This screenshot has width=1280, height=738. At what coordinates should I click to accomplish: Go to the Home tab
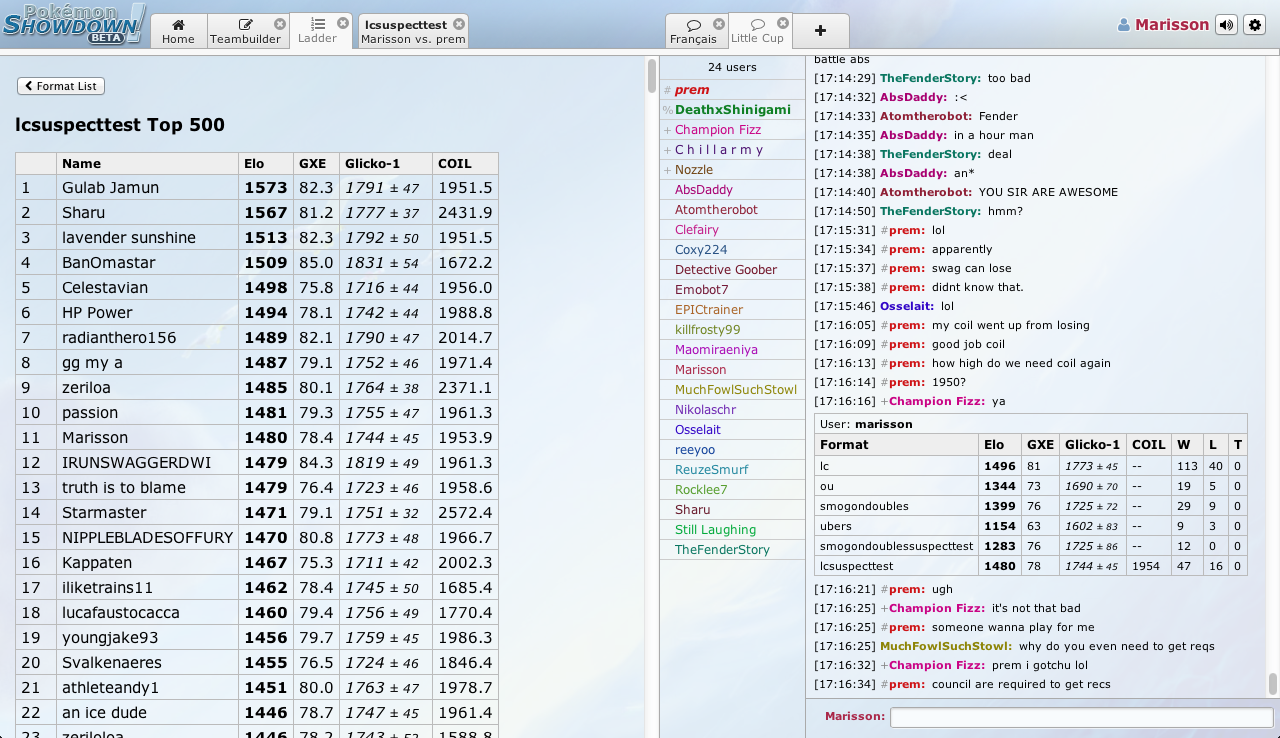pos(178,31)
